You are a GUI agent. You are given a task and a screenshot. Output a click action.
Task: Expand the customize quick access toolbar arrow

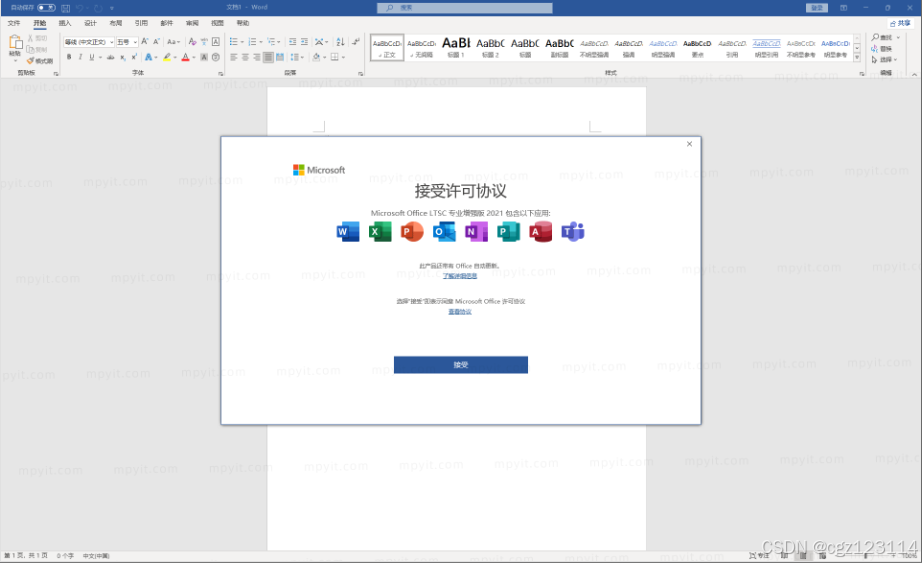112,8
